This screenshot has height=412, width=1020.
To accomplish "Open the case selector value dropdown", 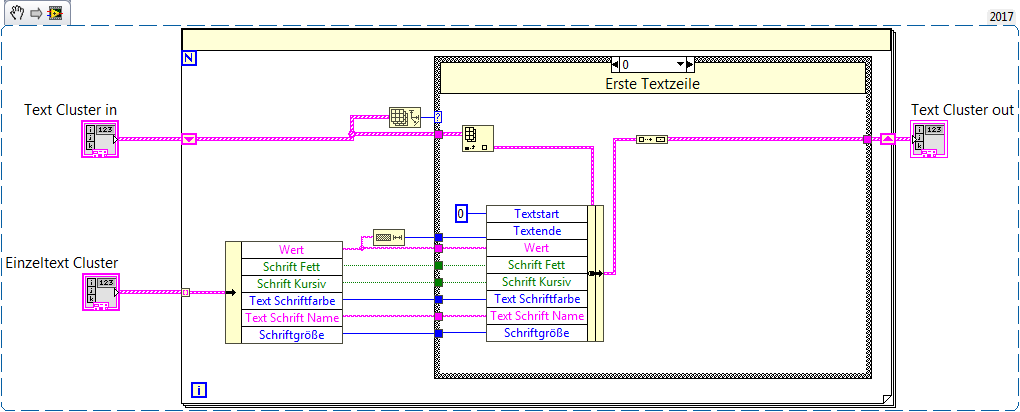I will pyautogui.click(x=681, y=64).
